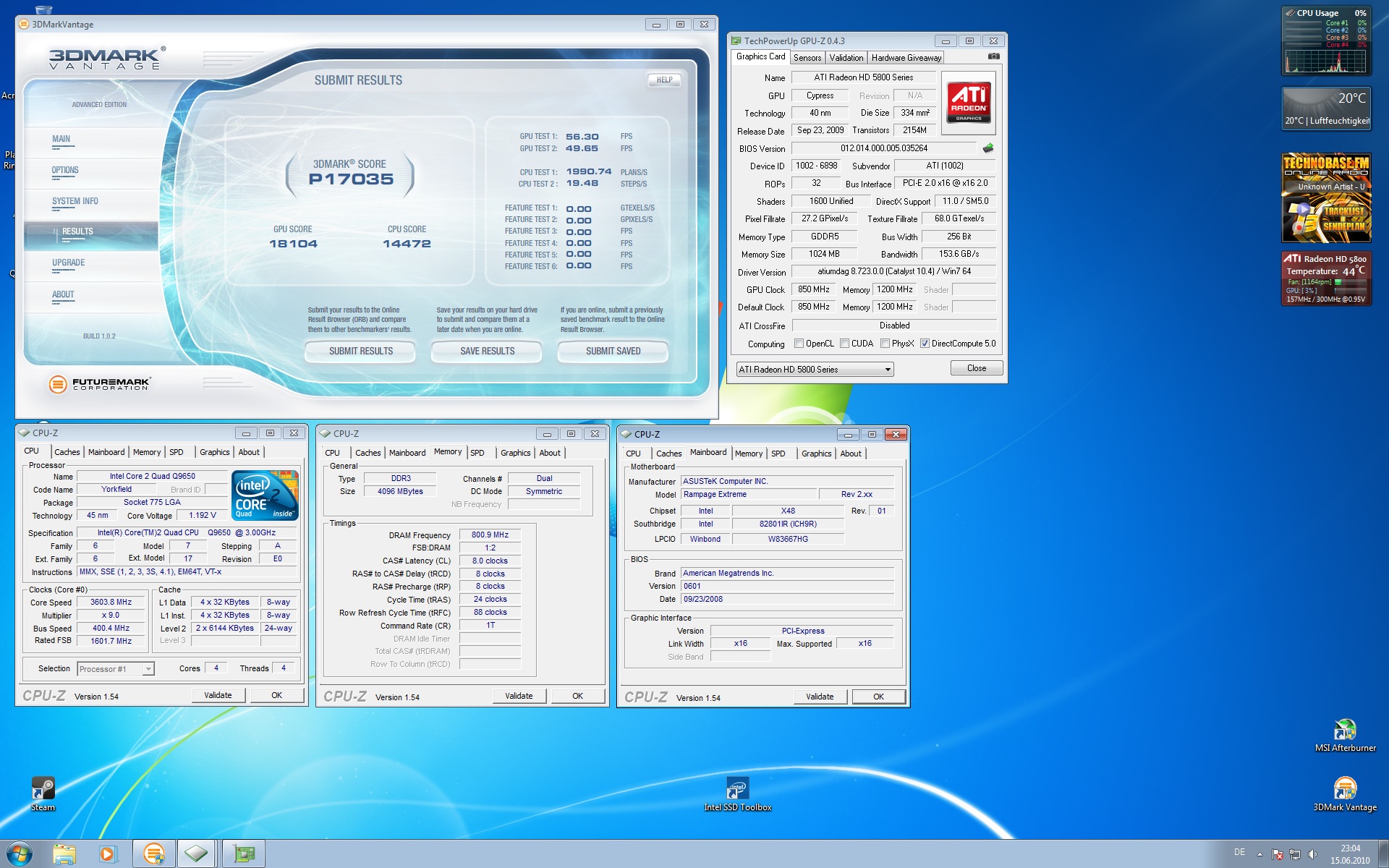Open UPGRADE in 3DMark Vantage
This screenshot has height=868, width=1389.
68,263
